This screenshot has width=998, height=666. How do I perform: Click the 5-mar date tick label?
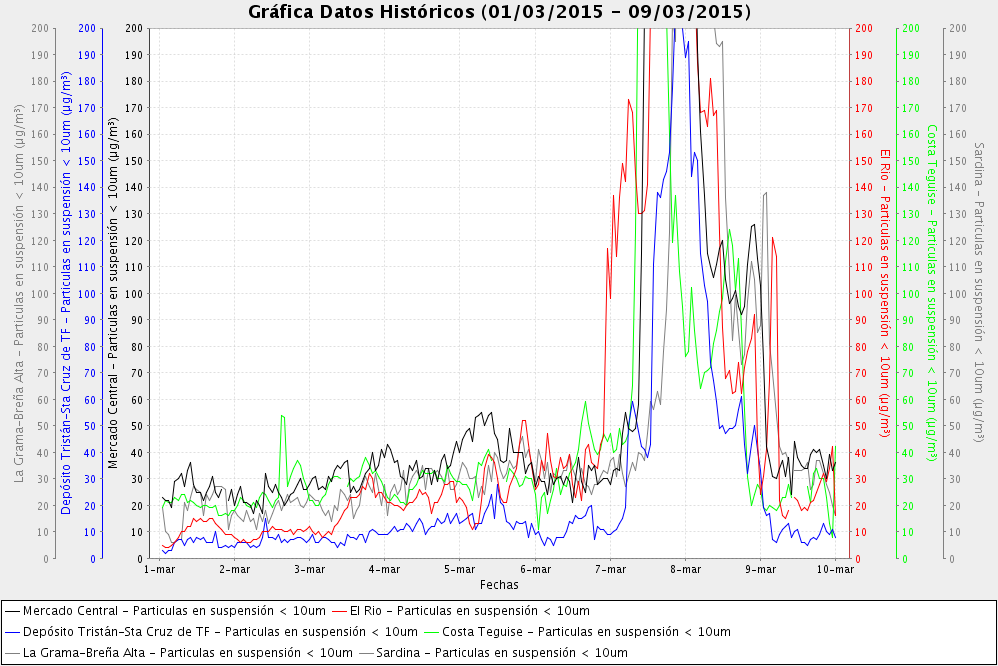[x=459, y=569]
